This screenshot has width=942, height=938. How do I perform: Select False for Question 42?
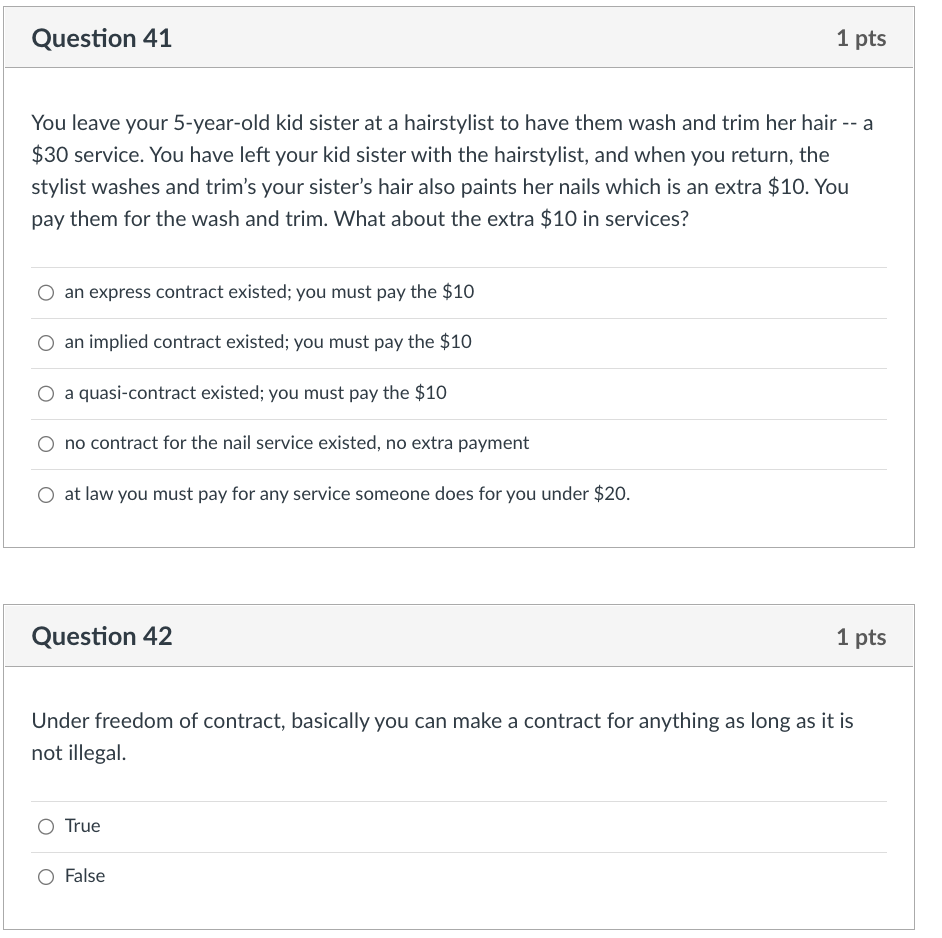click(46, 876)
